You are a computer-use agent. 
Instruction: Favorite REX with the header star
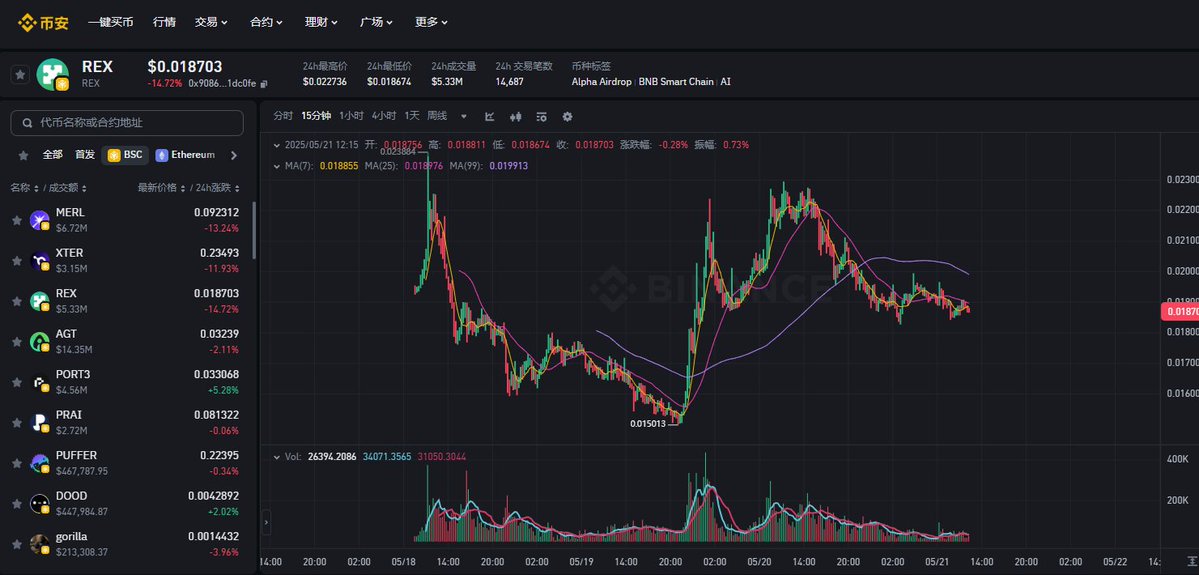click(x=21, y=74)
